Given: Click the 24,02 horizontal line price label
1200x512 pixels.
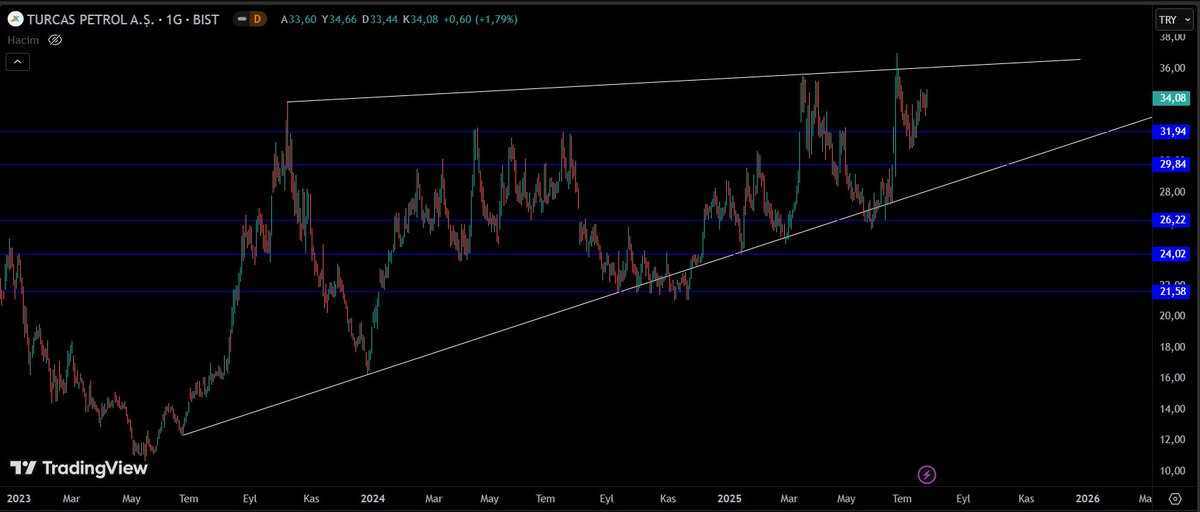Looking at the screenshot, I should (x=1170, y=254).
